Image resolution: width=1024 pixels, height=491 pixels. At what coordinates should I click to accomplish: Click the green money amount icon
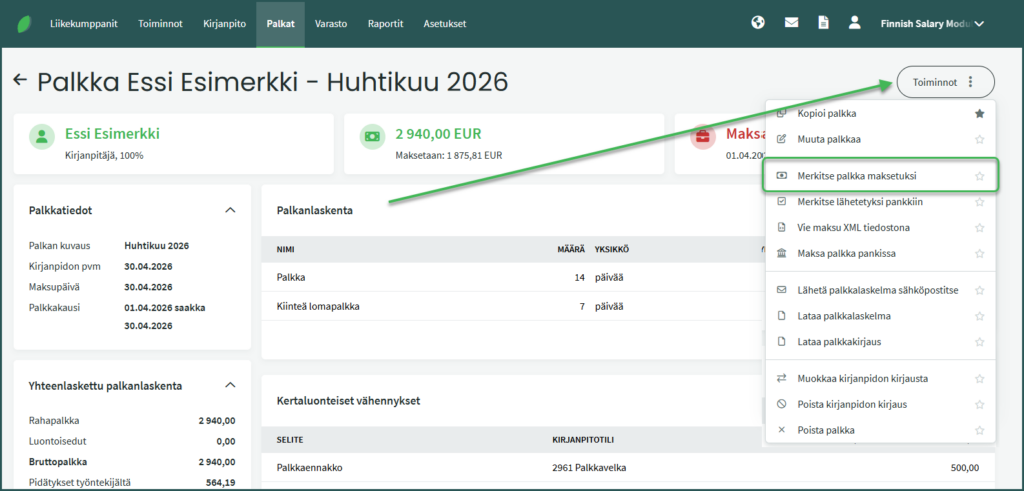[x=373, y=135]
